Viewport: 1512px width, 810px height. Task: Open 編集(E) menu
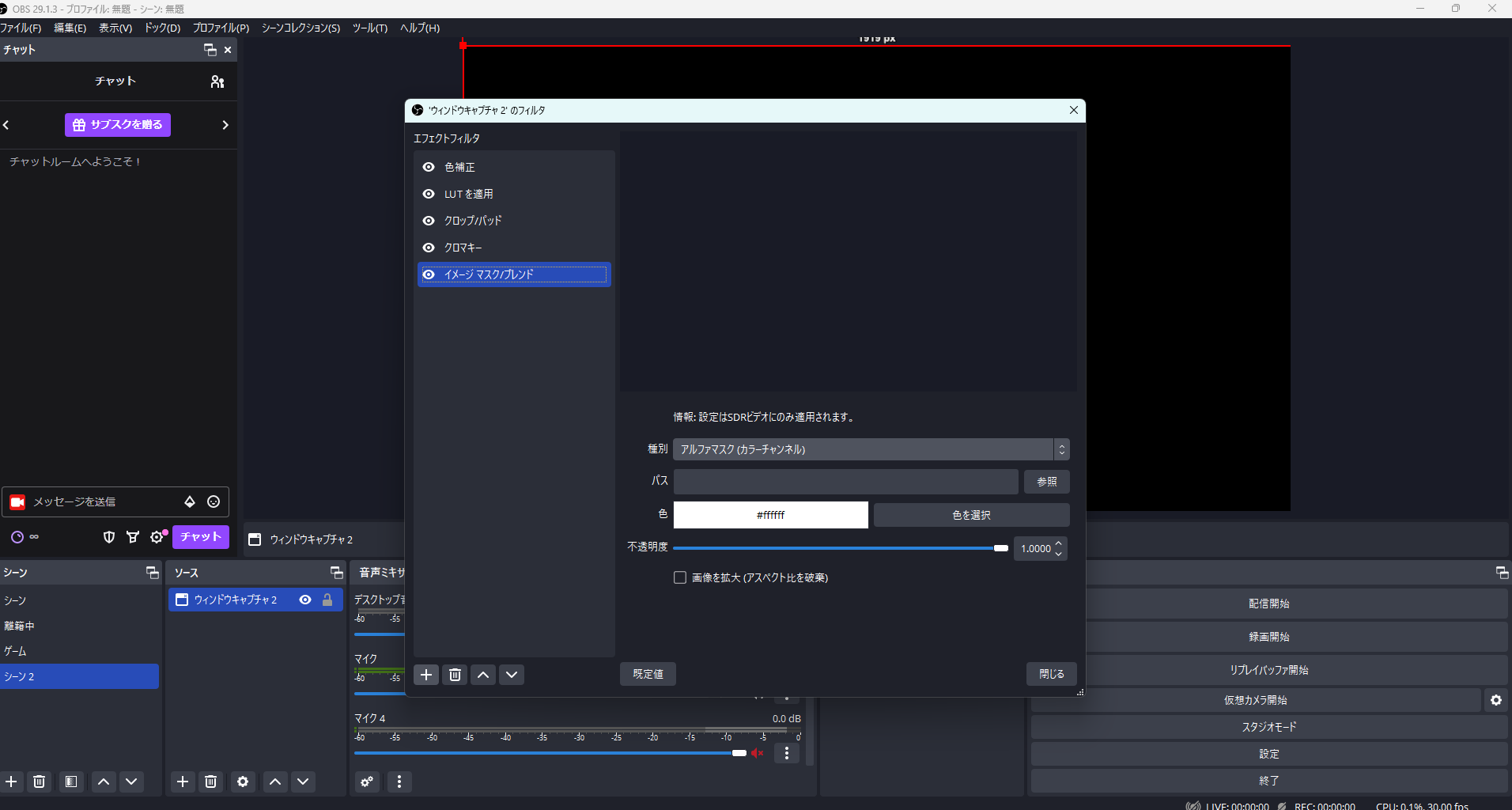point(70,28)
